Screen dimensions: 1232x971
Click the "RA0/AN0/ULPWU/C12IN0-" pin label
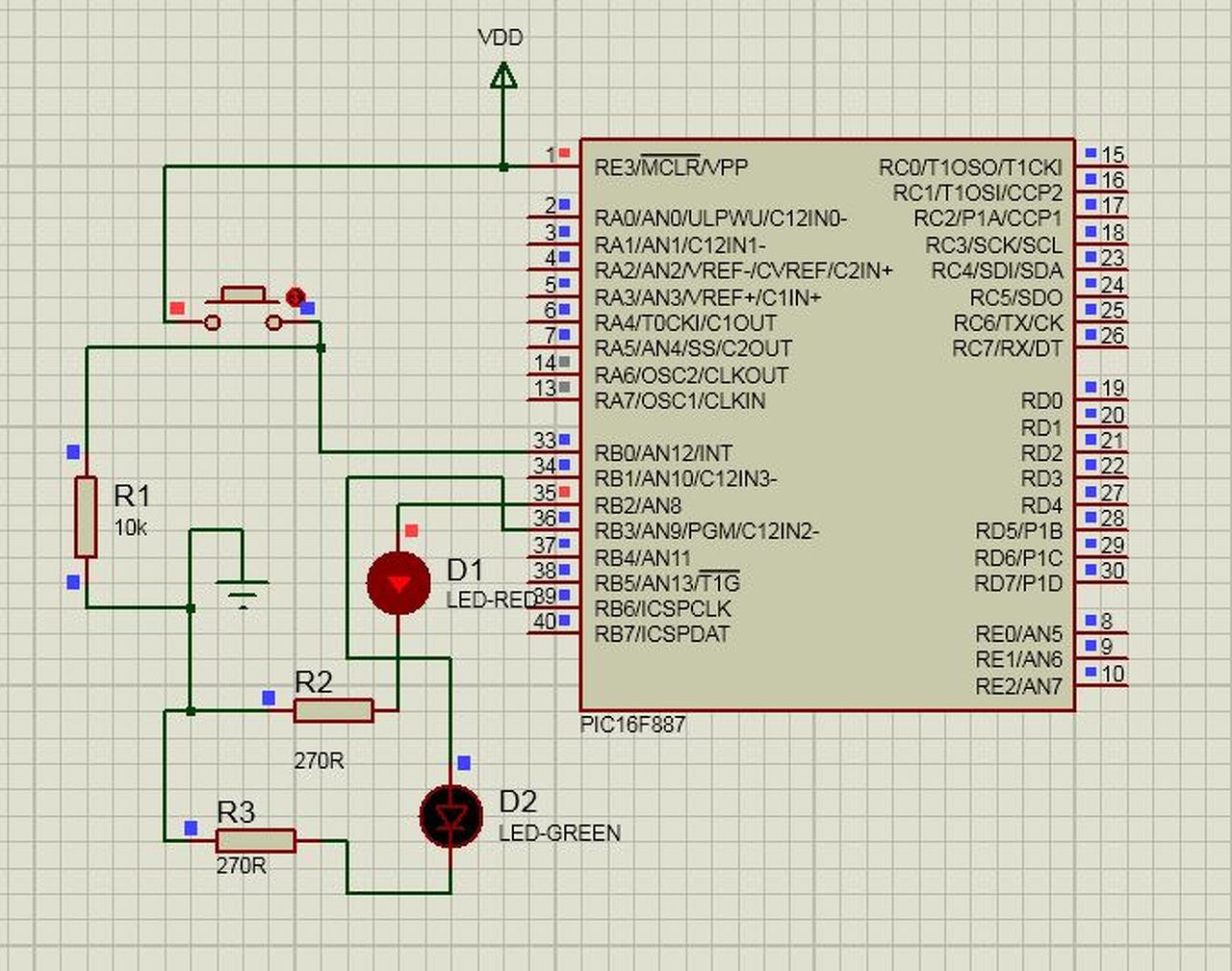click(x=721, y=217)
